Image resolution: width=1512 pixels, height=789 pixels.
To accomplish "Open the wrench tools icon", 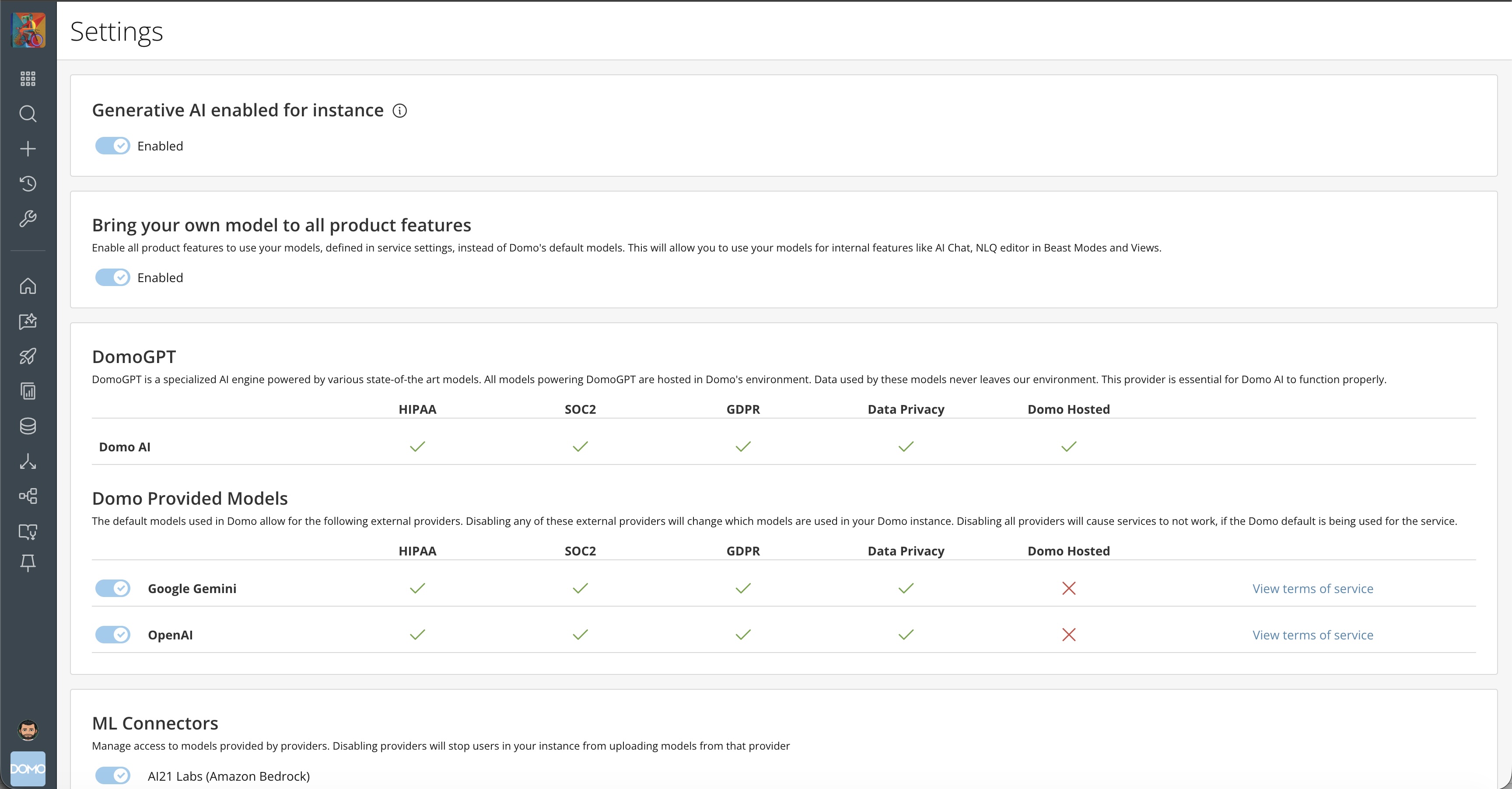I will (28, 219).
